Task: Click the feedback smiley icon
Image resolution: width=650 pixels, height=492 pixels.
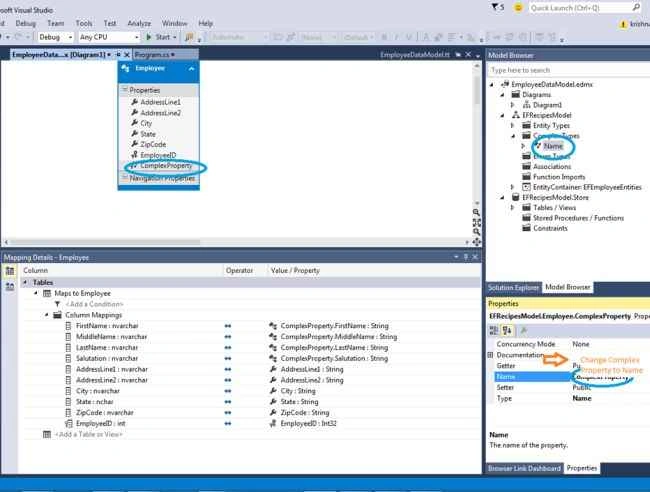Action: point(518,7)
